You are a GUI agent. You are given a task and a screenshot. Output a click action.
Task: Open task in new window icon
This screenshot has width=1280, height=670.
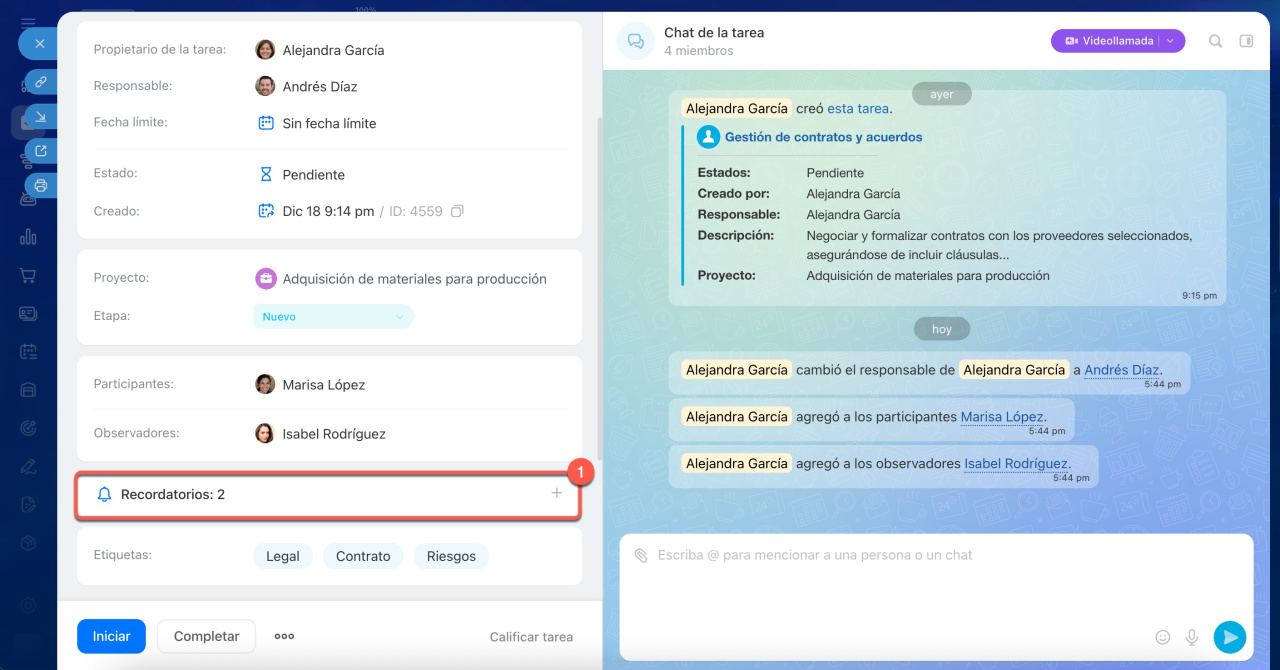[40, 151]
